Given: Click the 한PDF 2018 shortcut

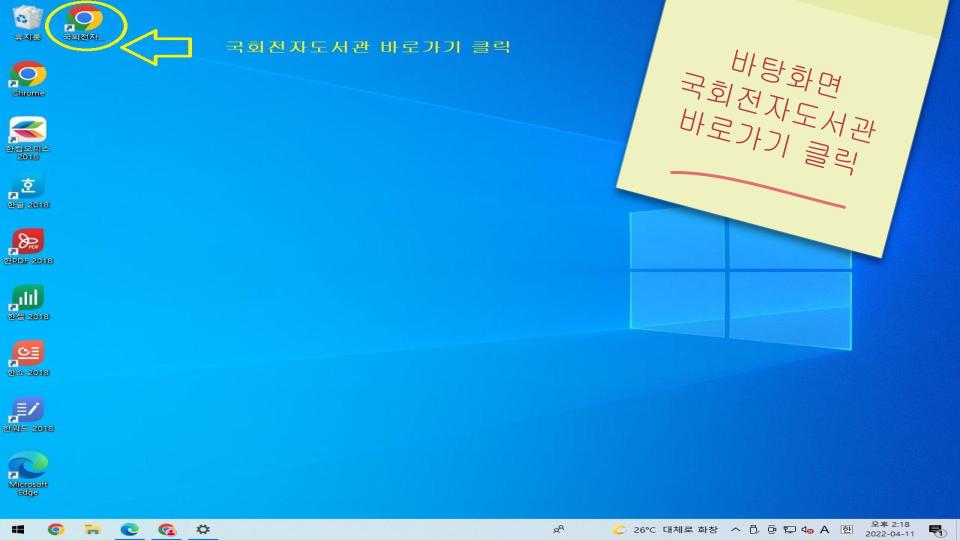Looking at the screenshot, I should click(x=28, y=246).
